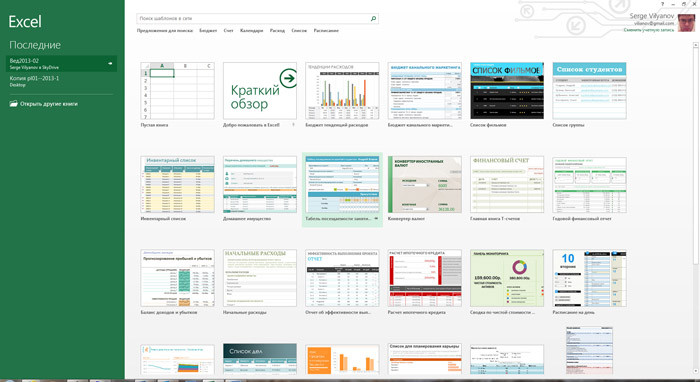Select the Начальные расходы template

point(260,278)
